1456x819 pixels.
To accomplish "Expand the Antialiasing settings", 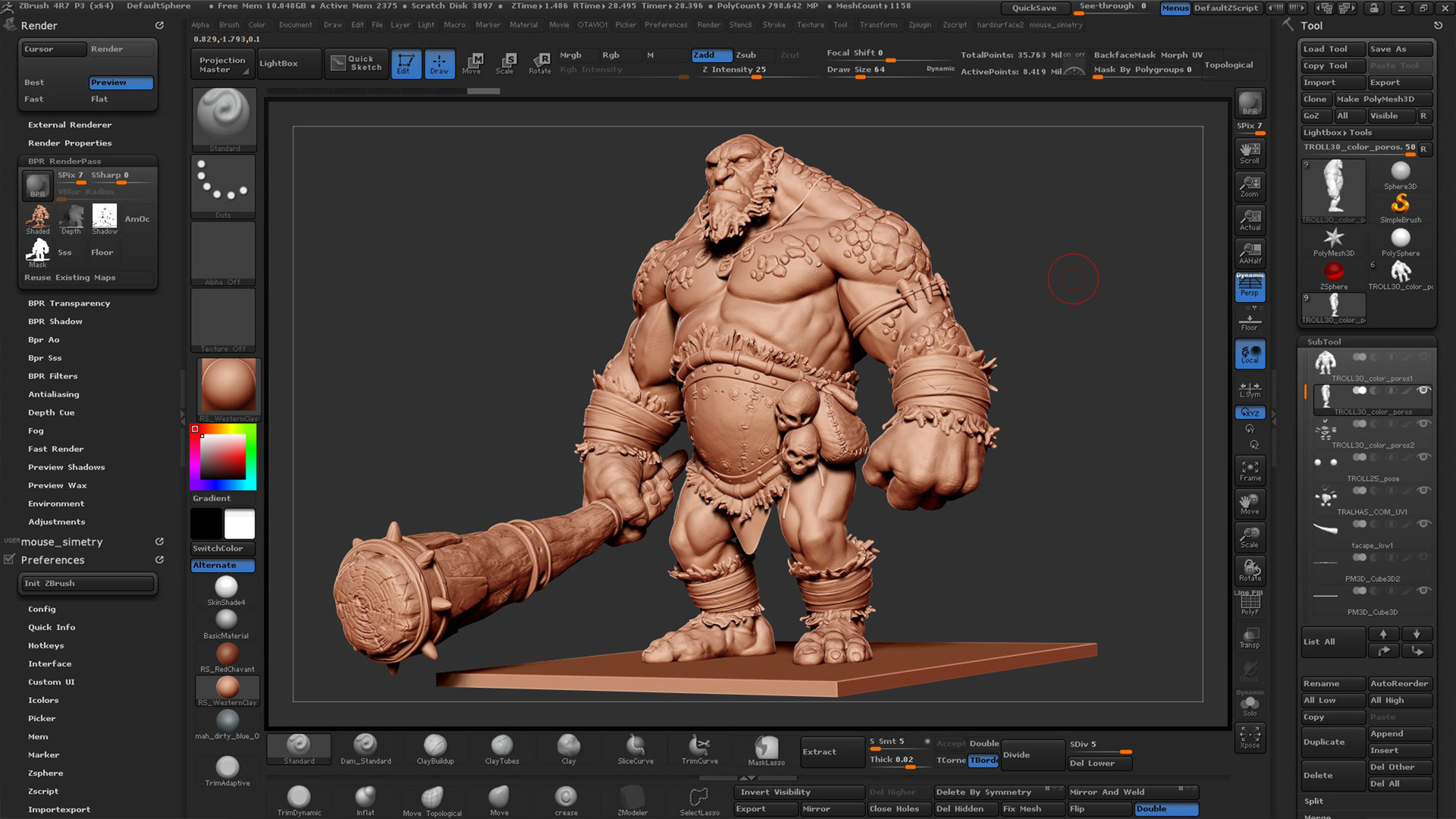I will [54, 394].
